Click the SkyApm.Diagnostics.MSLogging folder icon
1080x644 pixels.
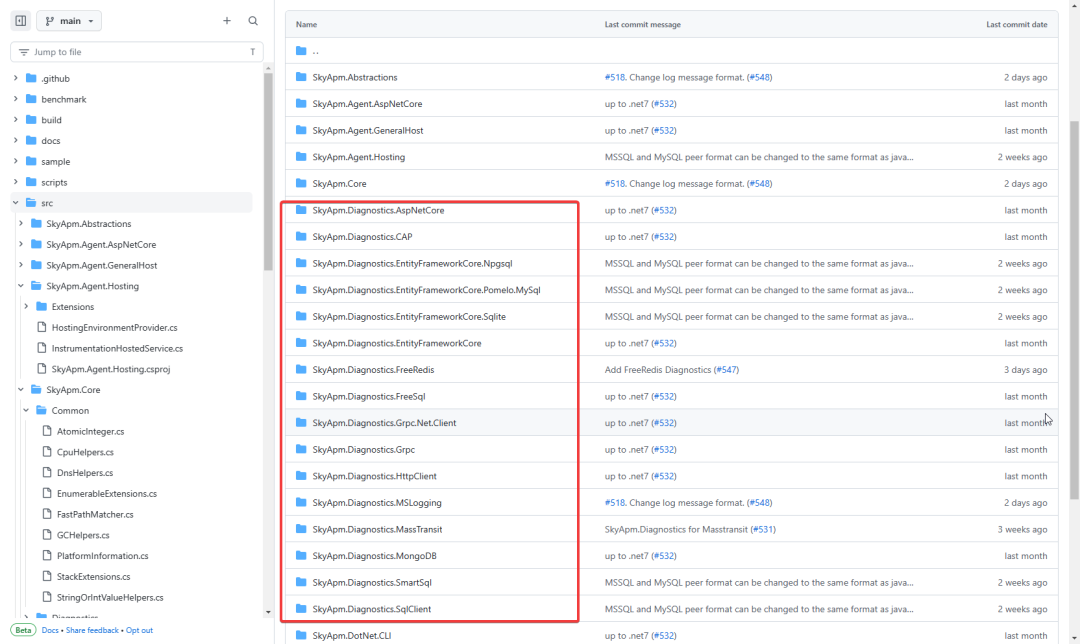[x=301, y=502]
